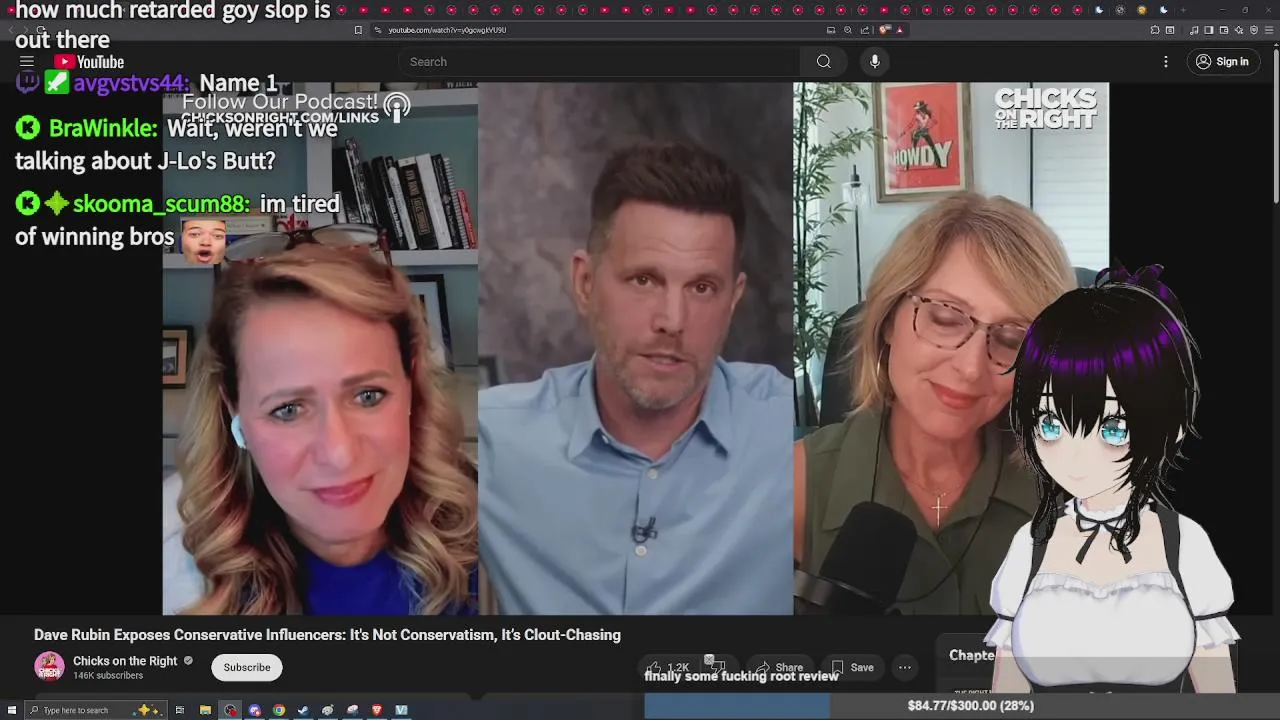Open the Chicks on the Right channel name
1280x720 pixels.
tap(125, 661)
